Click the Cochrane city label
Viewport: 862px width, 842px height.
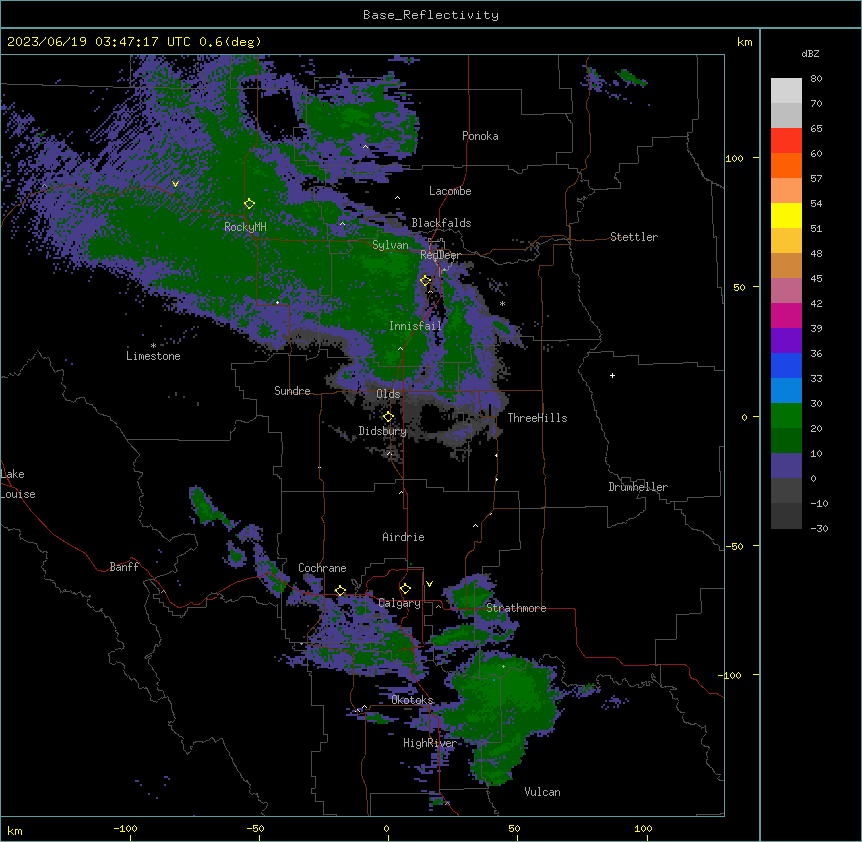(322, 568)
